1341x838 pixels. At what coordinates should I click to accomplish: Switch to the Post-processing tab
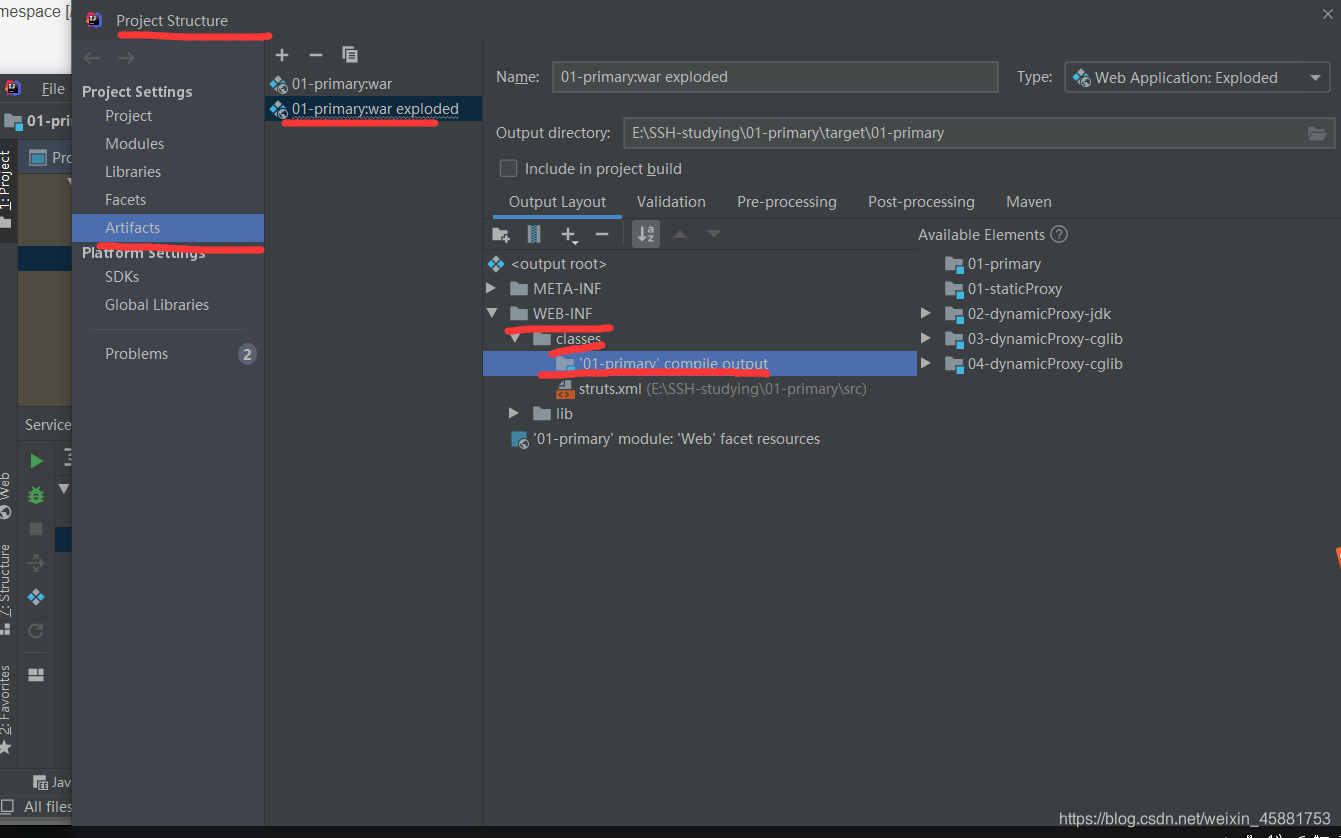(x=921, y=202)
